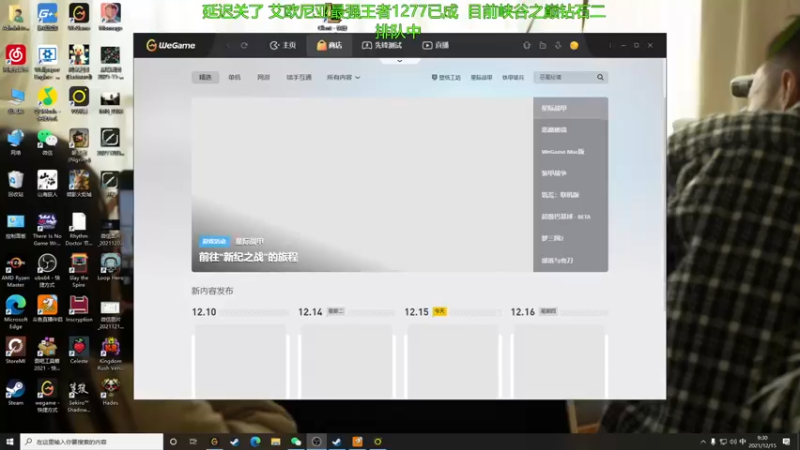Open the 所有内容 dropdown
The image size is (800, 450).
tap(343, 77)
